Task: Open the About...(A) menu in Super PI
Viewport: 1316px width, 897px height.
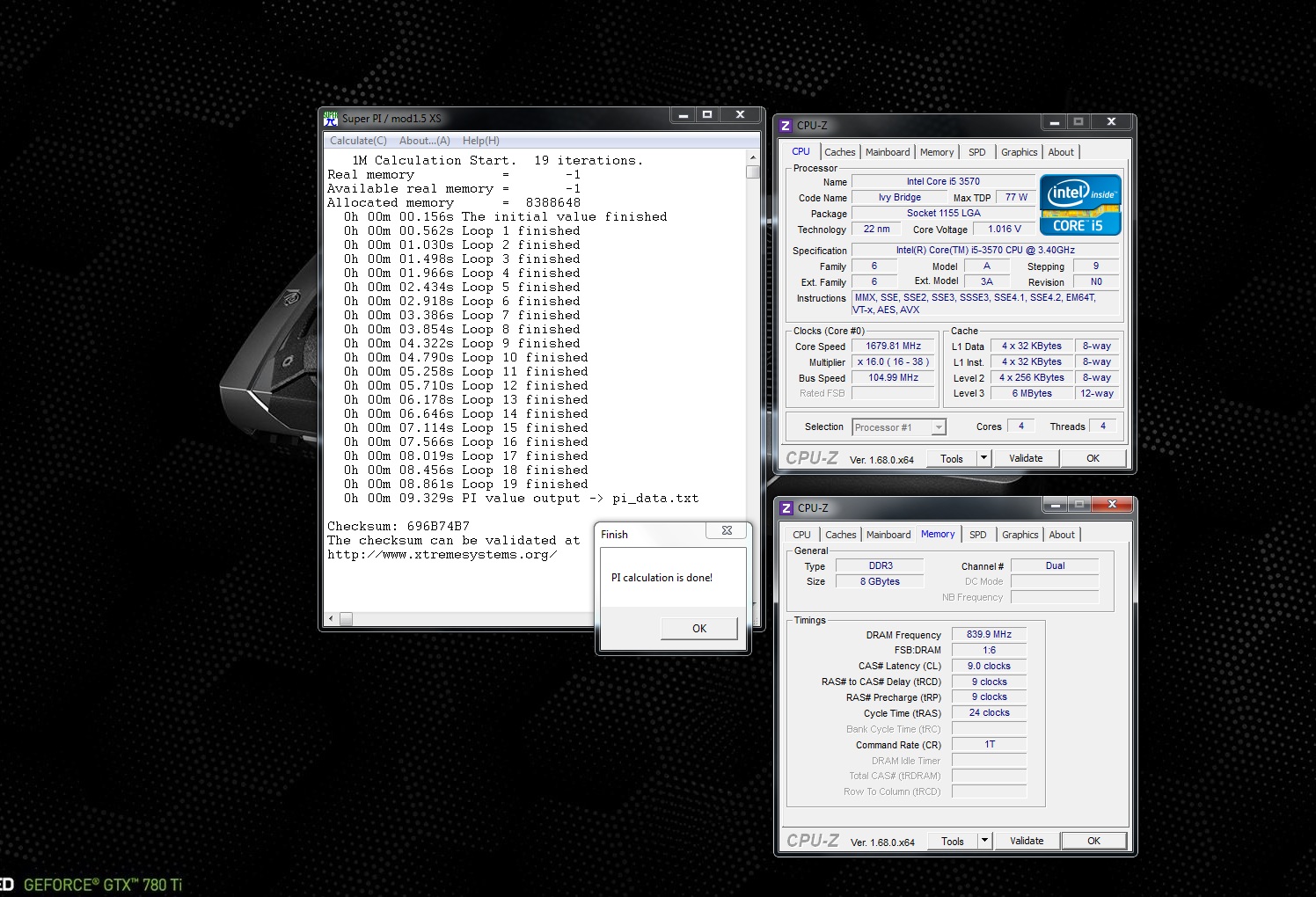Action: 425,141
